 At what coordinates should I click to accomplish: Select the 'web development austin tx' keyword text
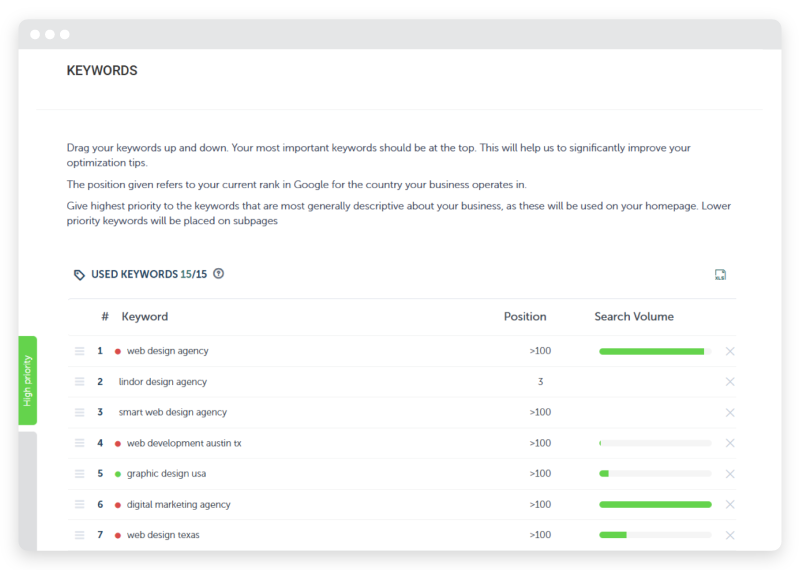coord(184,443)
